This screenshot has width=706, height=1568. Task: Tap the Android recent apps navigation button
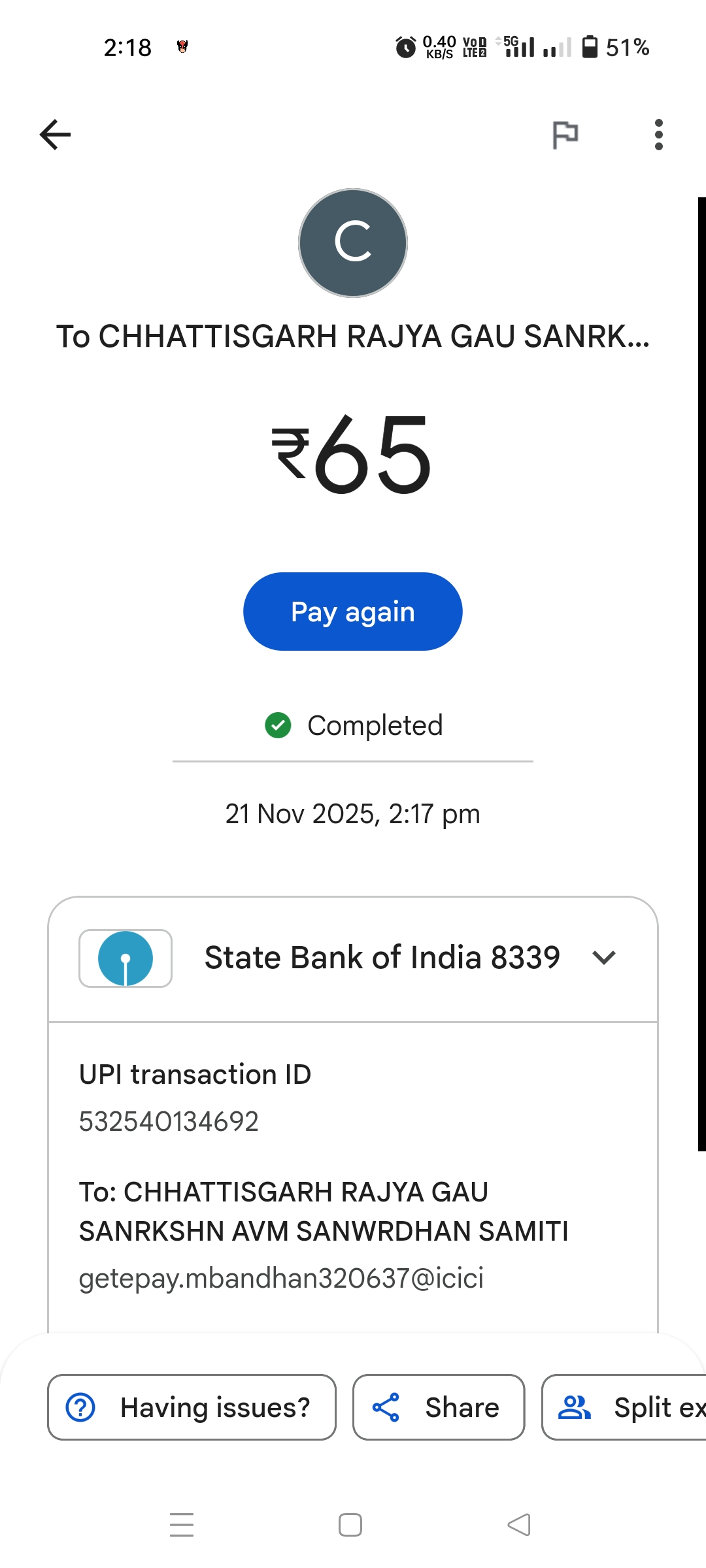click(x=182, y=1525)
